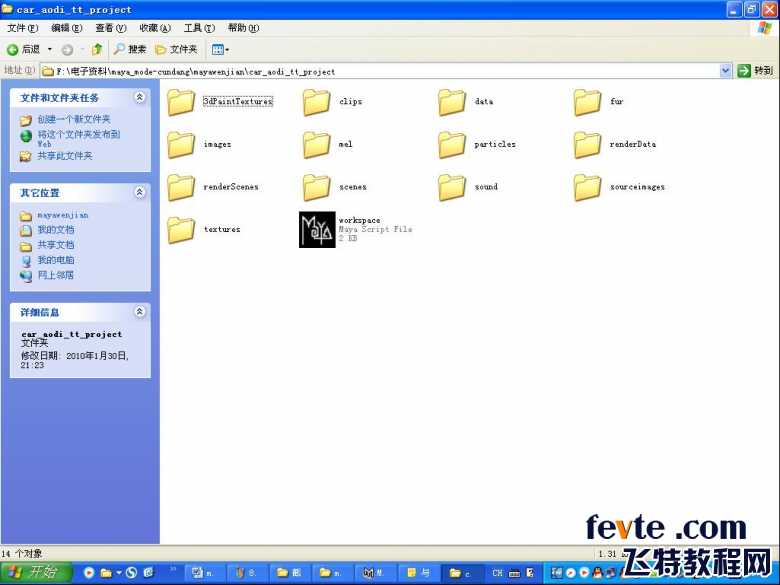
Task: Open the back history dropdown arrow
Action: point(49,49)
